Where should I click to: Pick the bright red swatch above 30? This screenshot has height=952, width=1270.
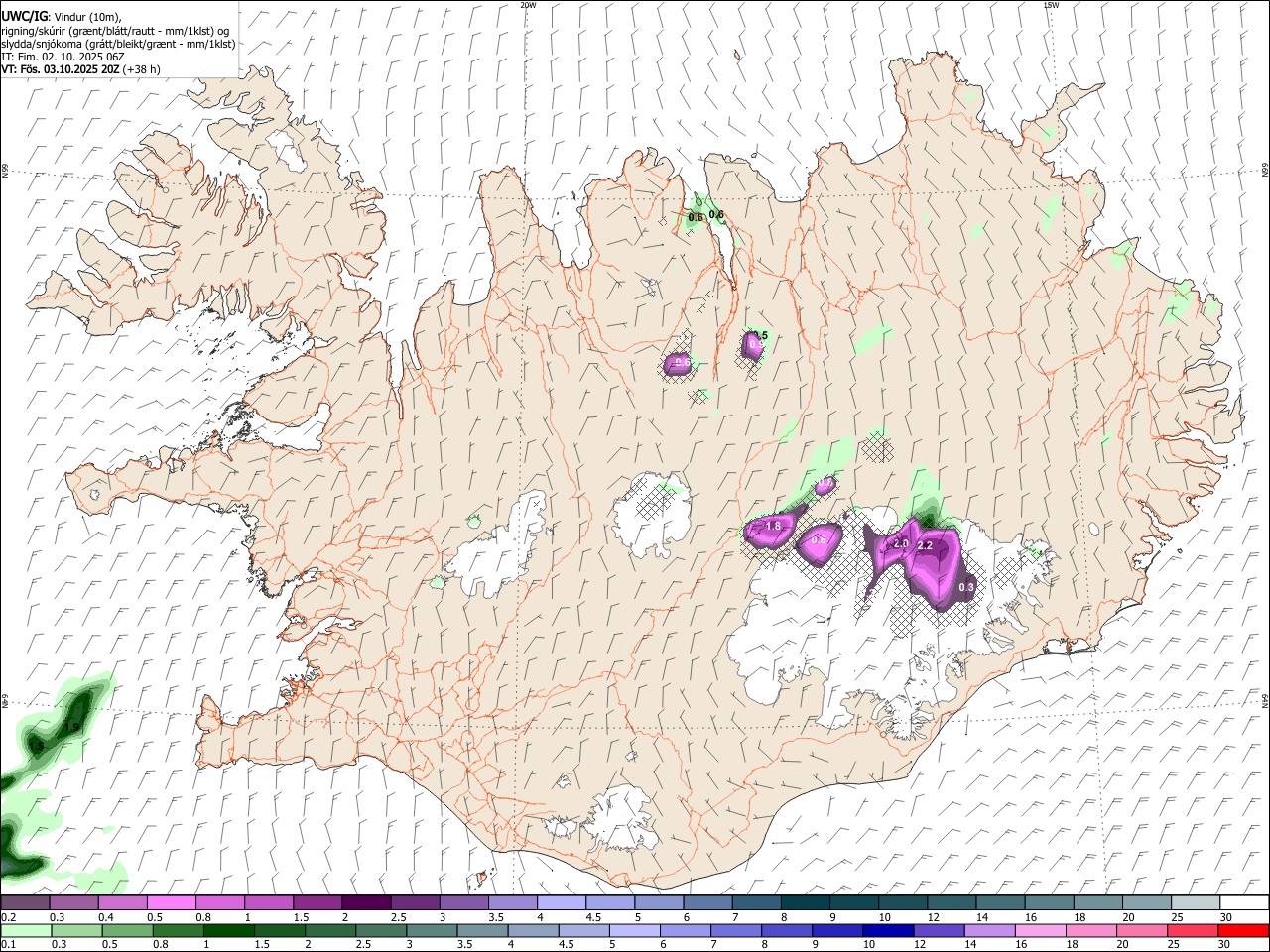click(x=1243, y=930)
